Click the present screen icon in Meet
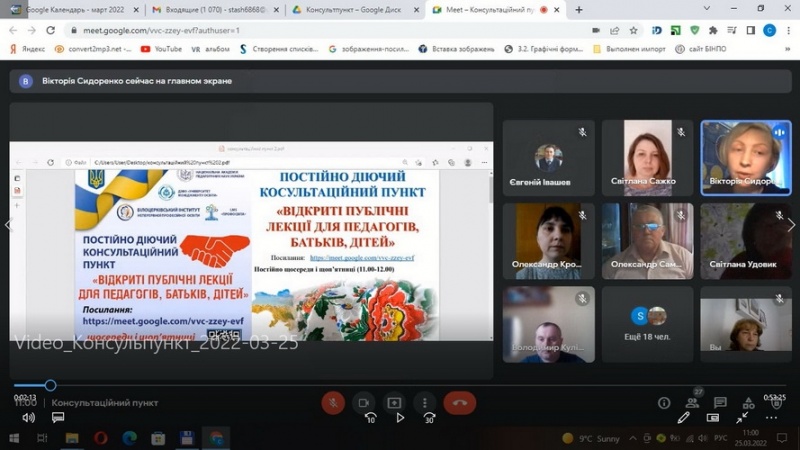This screenshot has height=450, width=800. [394, 402]
